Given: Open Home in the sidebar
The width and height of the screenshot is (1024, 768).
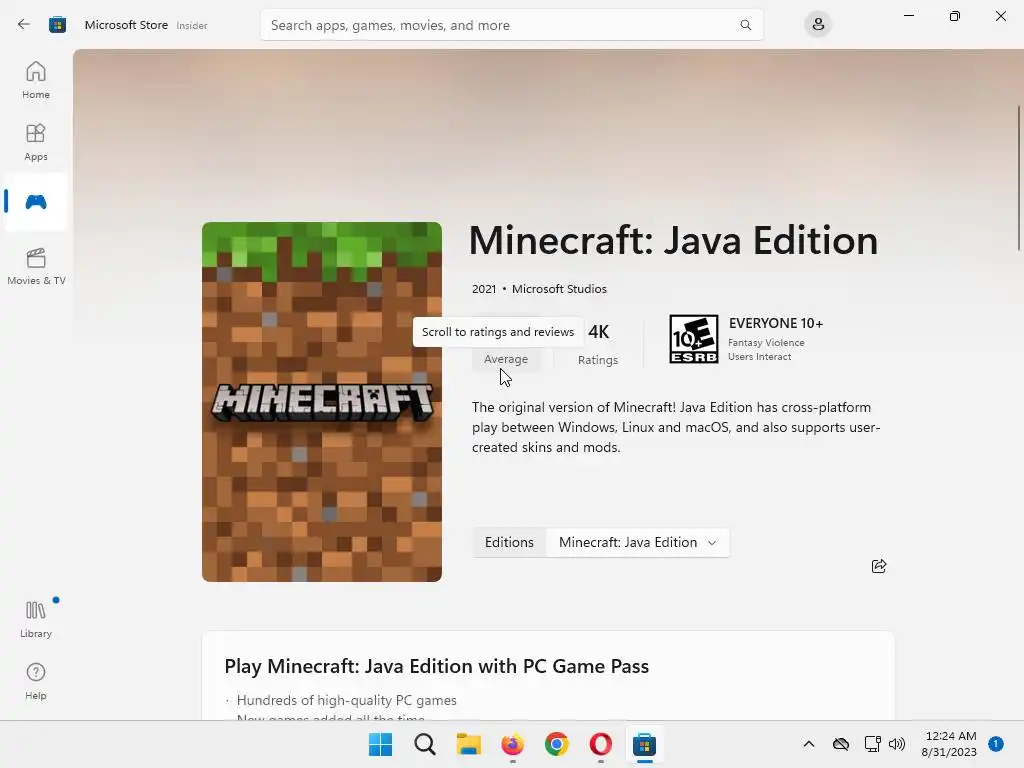Looking at the screenshot, I should (36, 80).
